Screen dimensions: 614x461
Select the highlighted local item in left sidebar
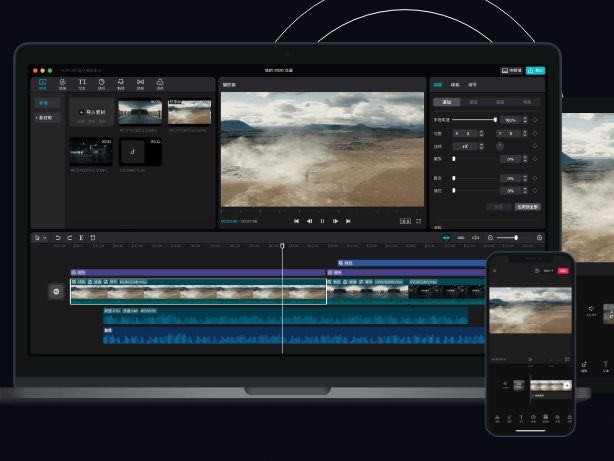47,103
